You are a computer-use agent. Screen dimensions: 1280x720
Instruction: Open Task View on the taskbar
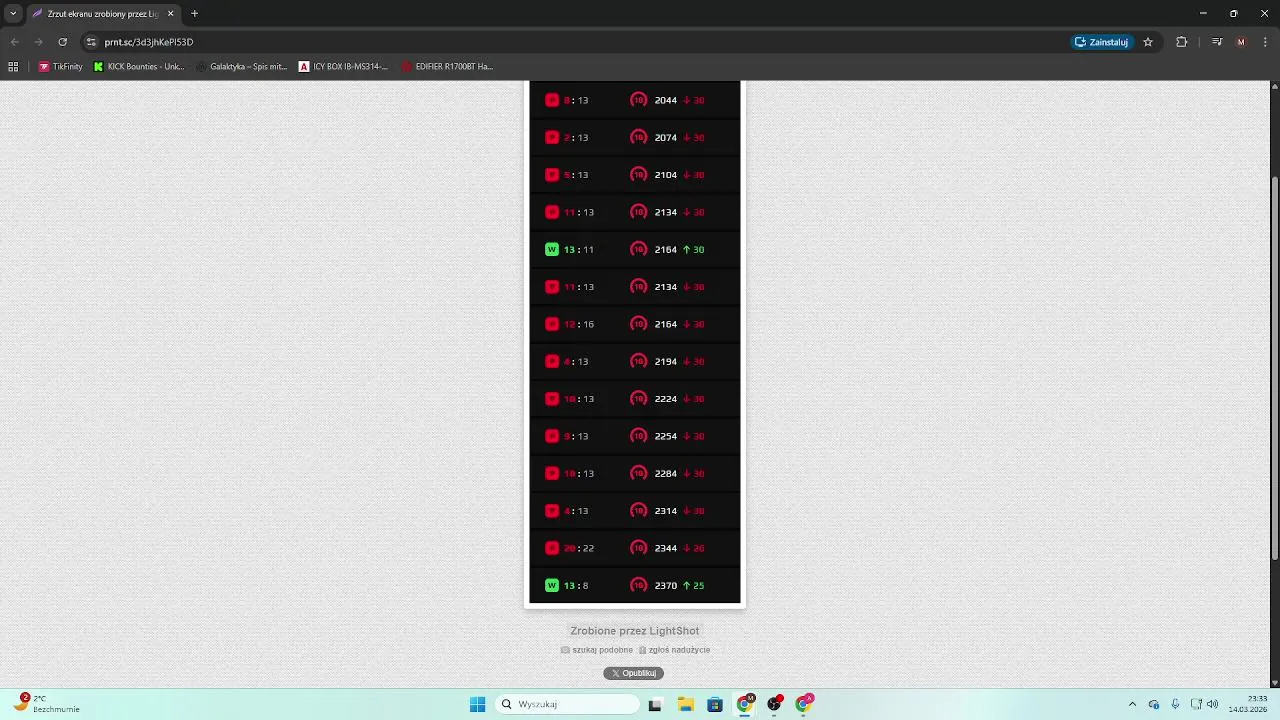point(655,704)
